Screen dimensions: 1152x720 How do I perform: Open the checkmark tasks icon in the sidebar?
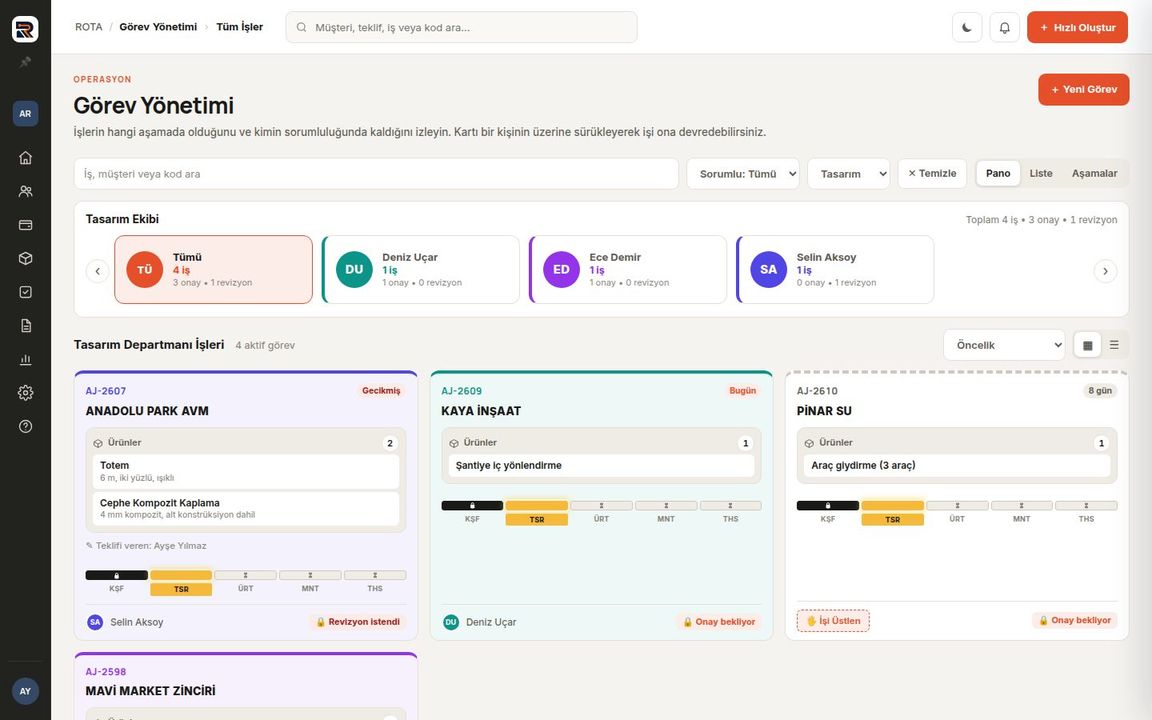point(25,292)
